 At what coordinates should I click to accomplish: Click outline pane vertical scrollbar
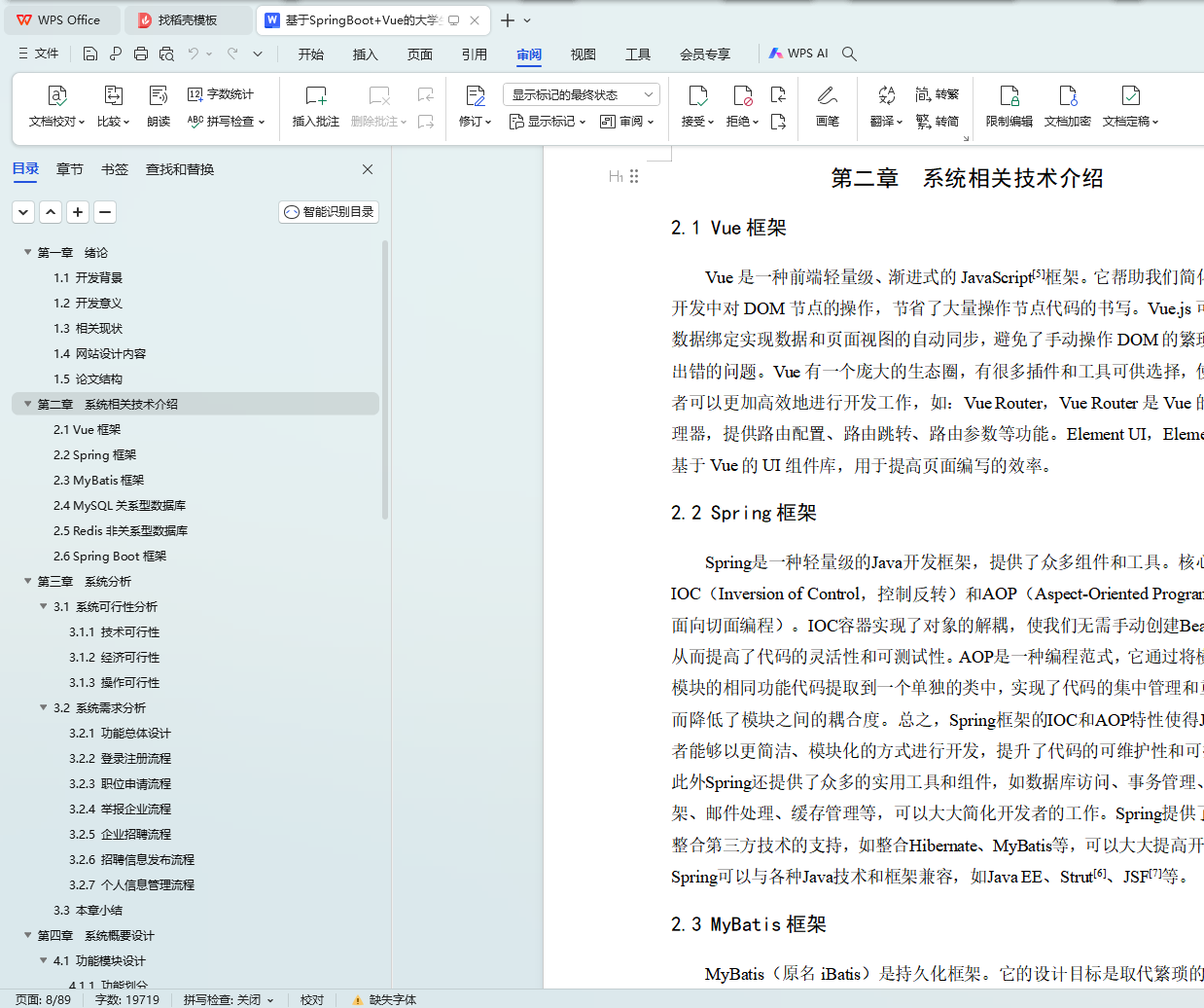tap(385, 379)
